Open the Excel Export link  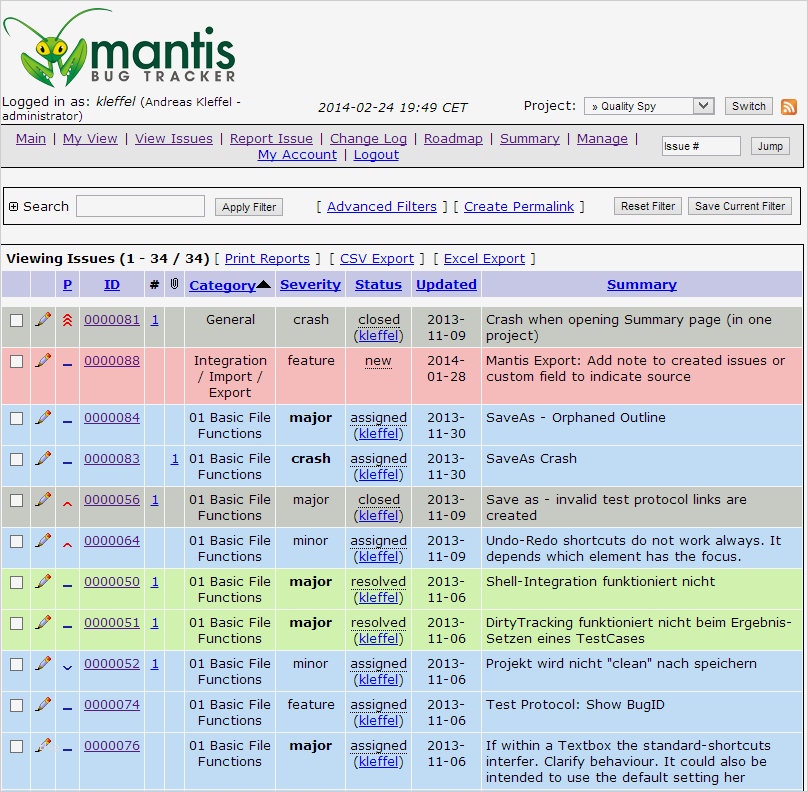pyautogui.click(x=484, y=259)
